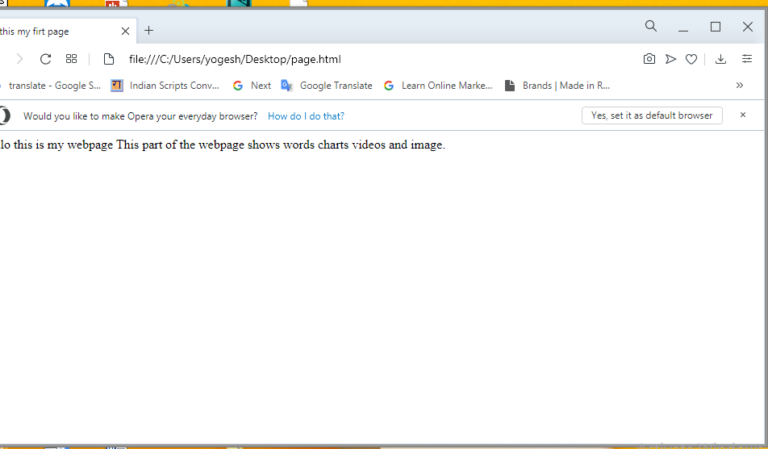The image size is (768, 449).
Task: Click the search tabs magnifier icon
Action: tap(650, 26)
